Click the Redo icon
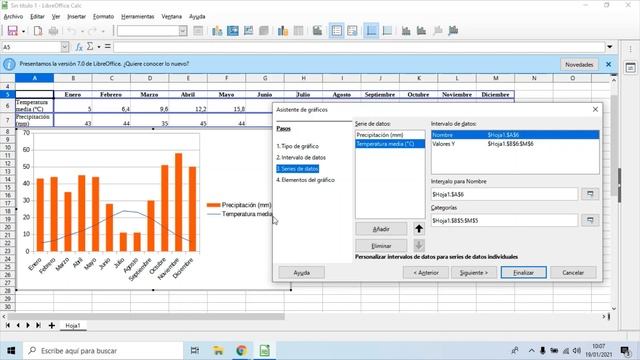 (92, 31)
